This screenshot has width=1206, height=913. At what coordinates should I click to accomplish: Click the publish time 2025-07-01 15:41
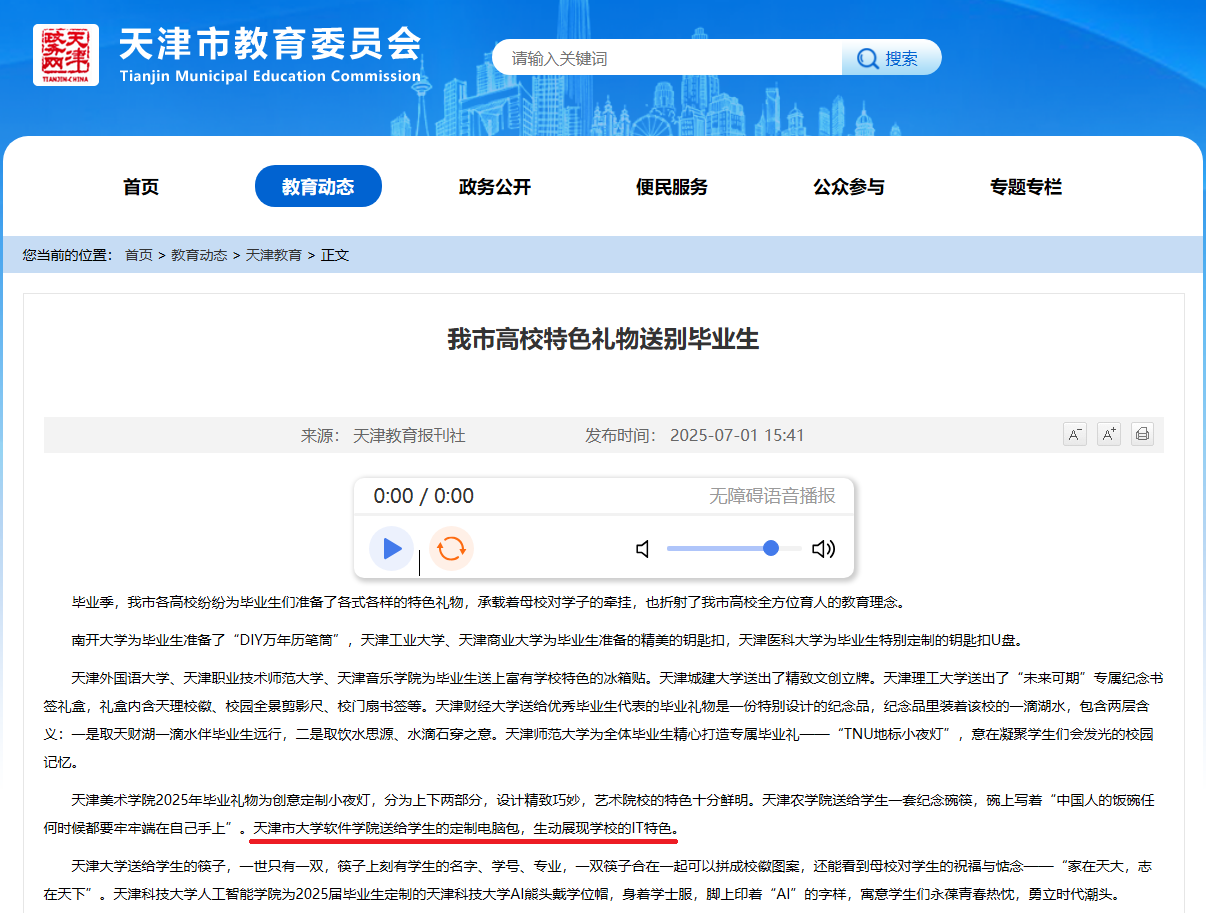pyautogui.click(x=737, y=435)
